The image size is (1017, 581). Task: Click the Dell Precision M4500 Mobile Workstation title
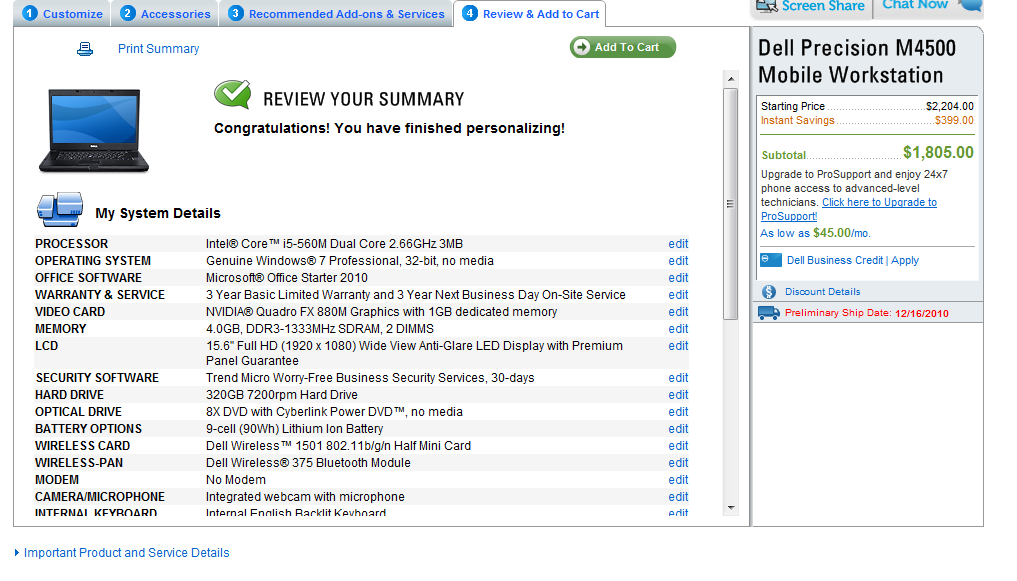[857, 62]
